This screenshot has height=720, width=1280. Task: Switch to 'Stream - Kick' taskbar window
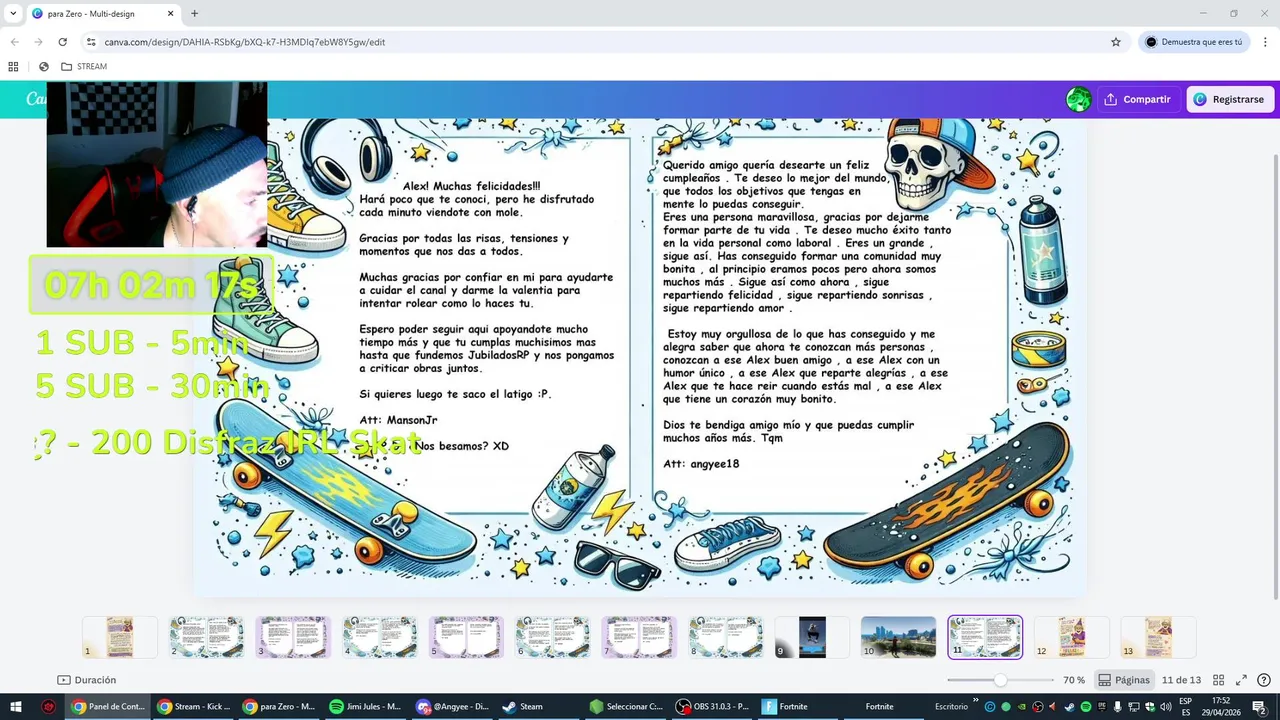(x=195, y=706)
